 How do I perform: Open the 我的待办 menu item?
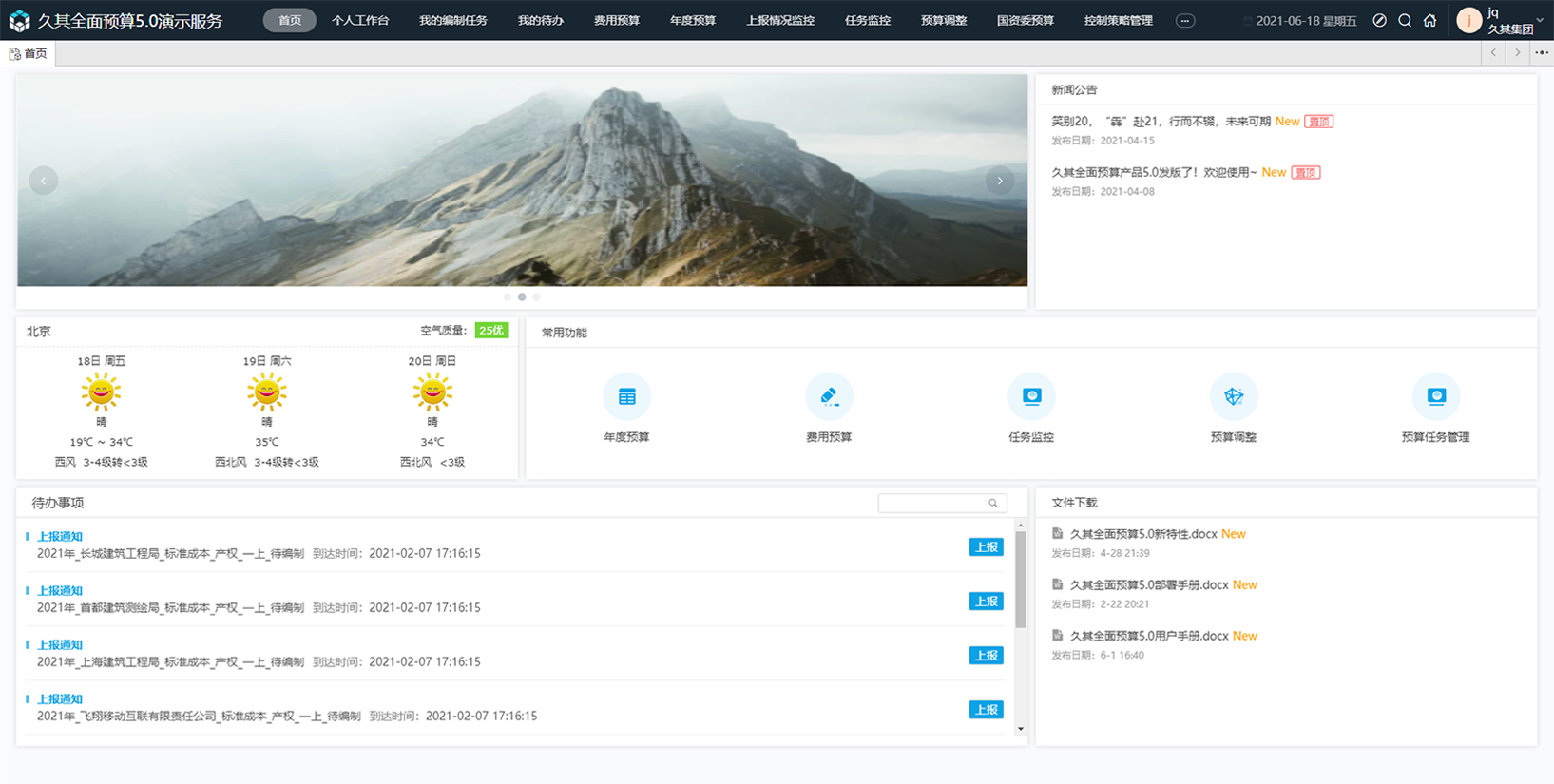(x=540, y=21)
